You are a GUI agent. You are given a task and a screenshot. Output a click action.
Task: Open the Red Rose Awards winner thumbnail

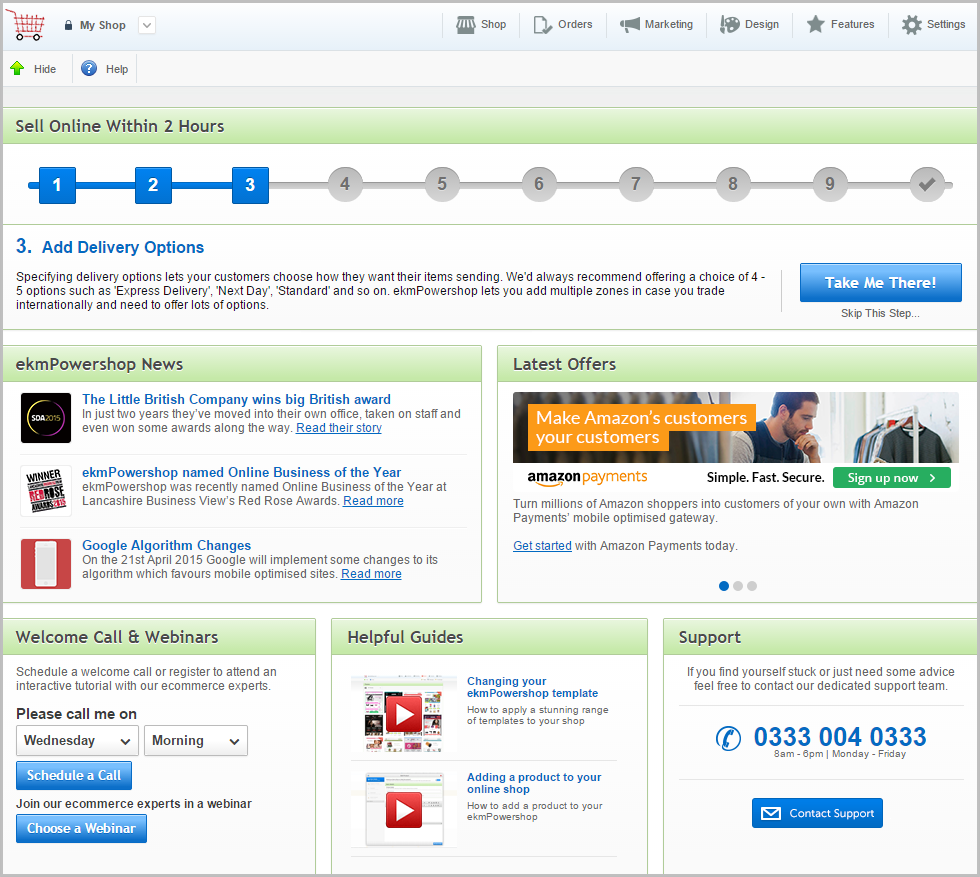(x=46, y=491)
